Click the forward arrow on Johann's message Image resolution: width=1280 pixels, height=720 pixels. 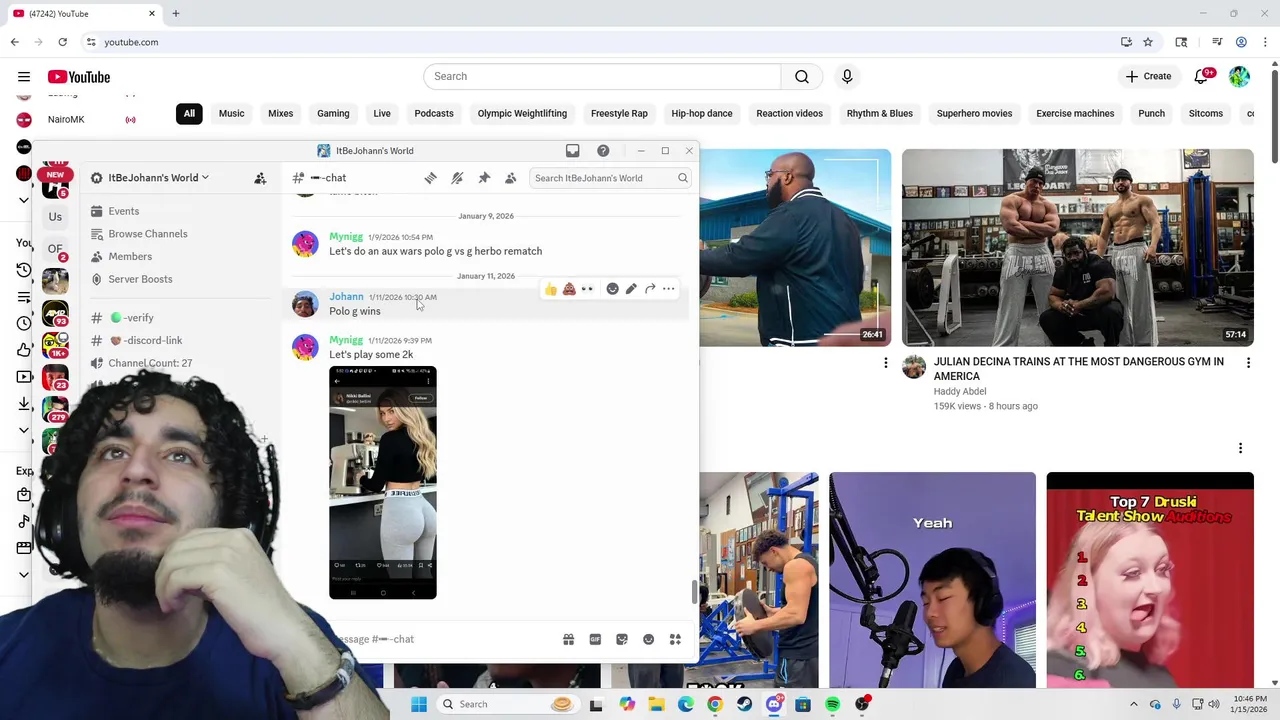pos(650,289)
